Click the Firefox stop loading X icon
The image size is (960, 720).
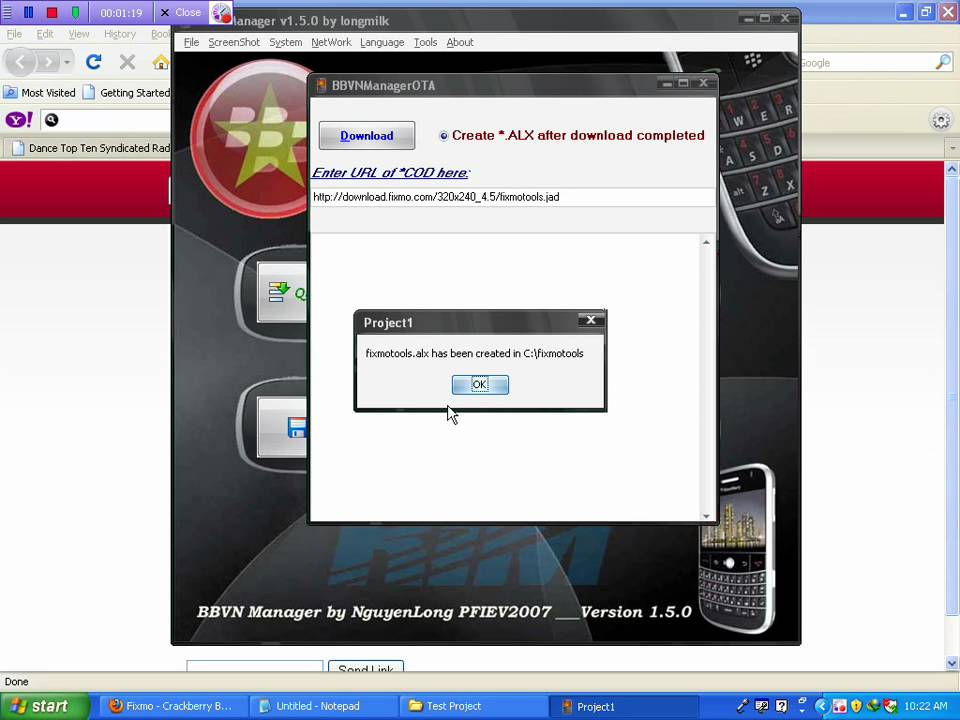pyautogui.click(x=127, y=61)
